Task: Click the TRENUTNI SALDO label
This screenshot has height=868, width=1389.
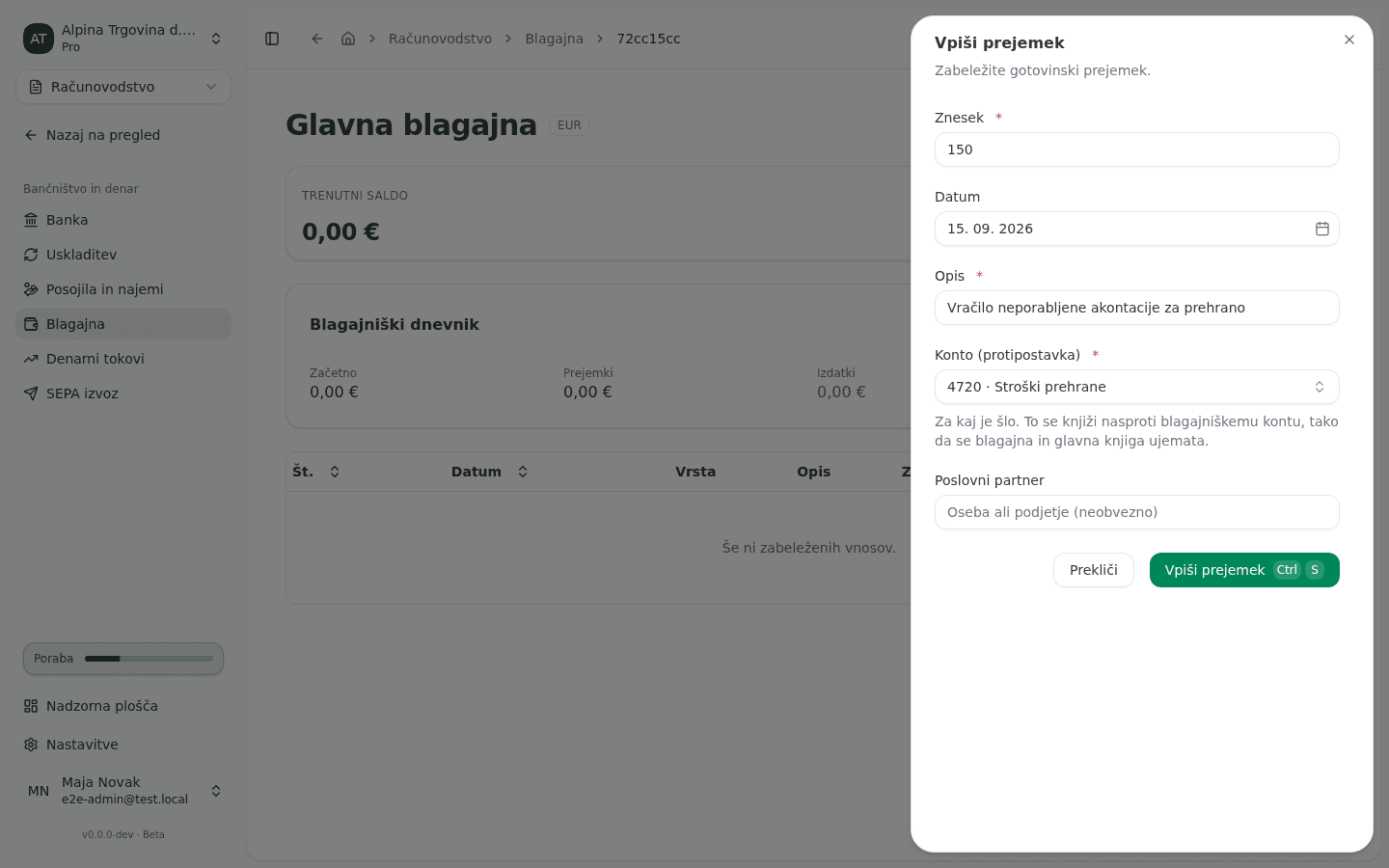Action: [355, 196]
